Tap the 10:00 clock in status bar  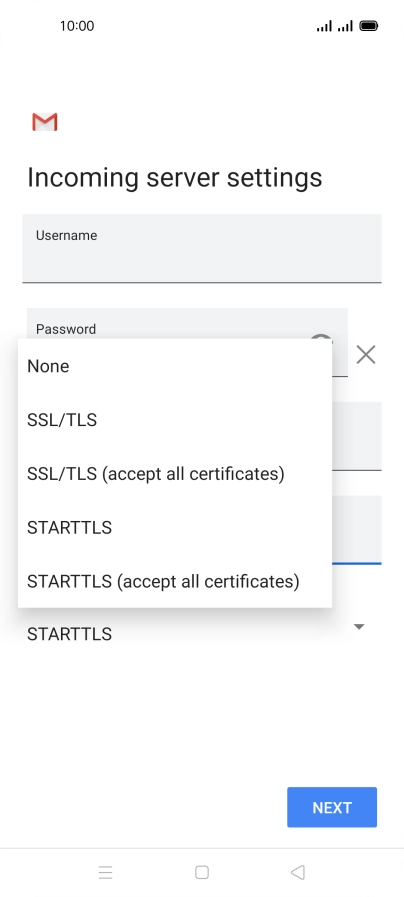point(77,26)
